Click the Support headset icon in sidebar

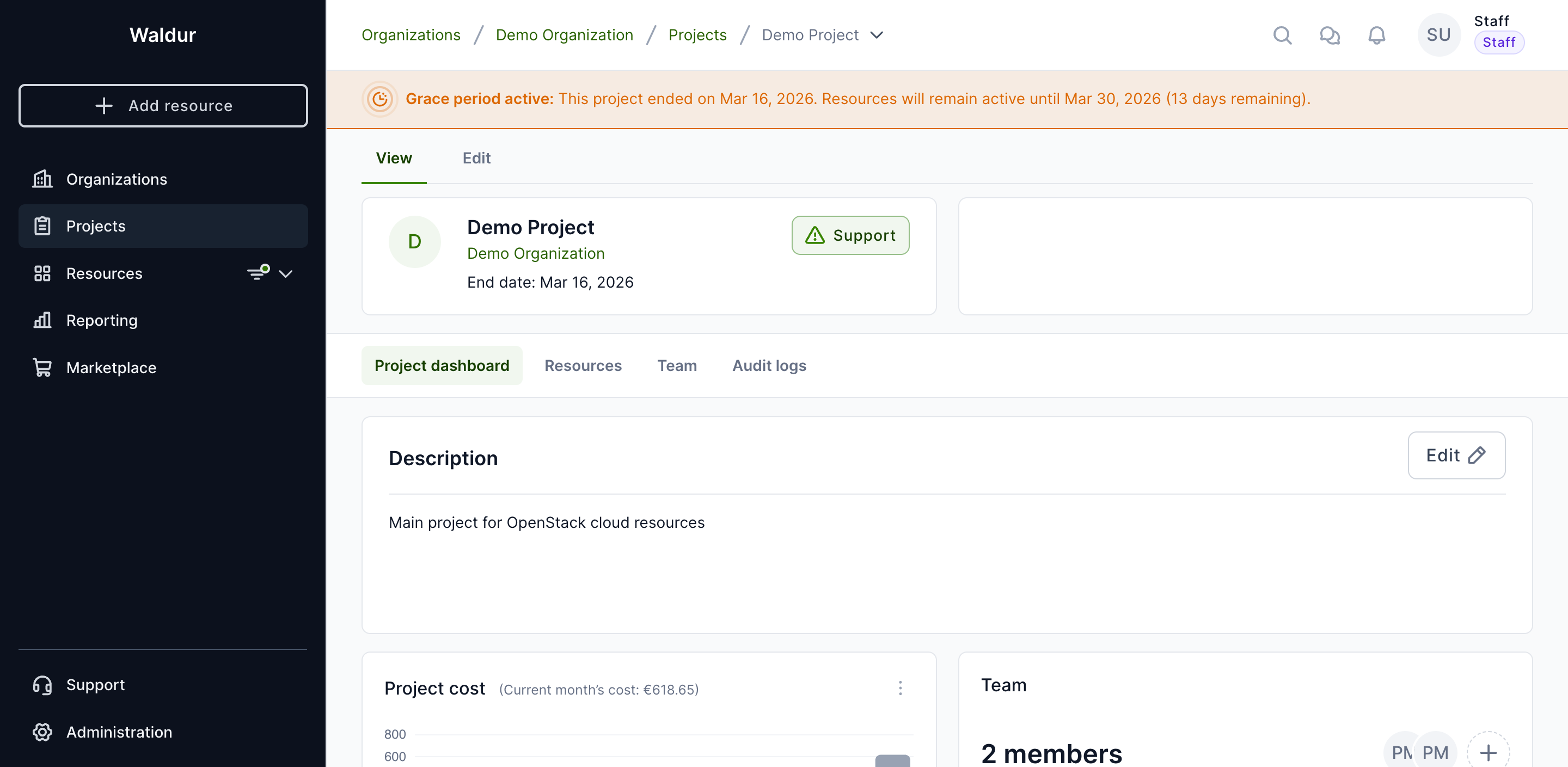[42, 685]
